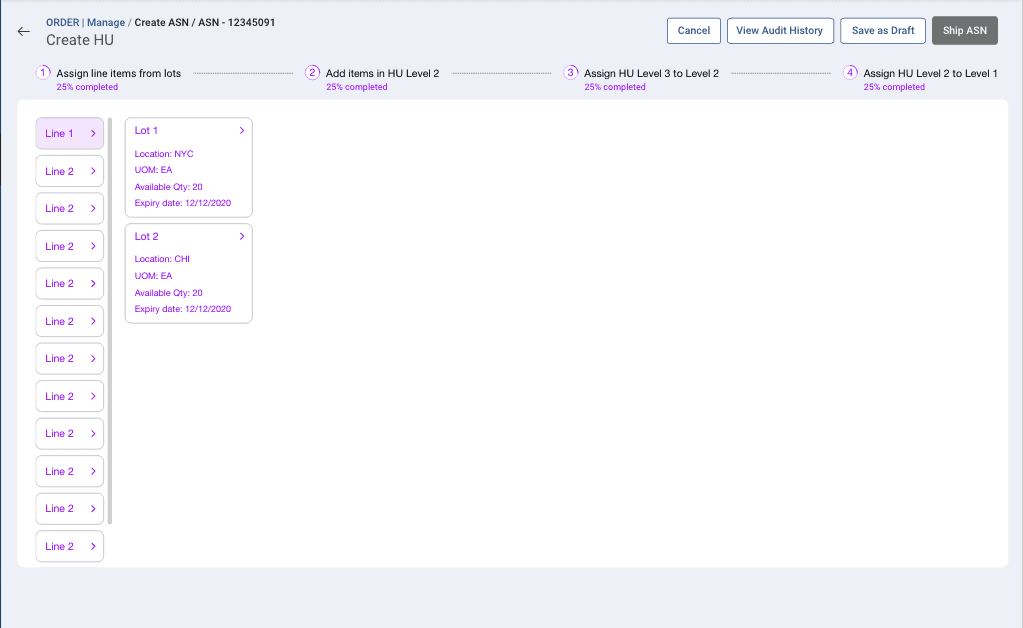Select the Line 1 item
1023x628 pixels.
[70, 133]
